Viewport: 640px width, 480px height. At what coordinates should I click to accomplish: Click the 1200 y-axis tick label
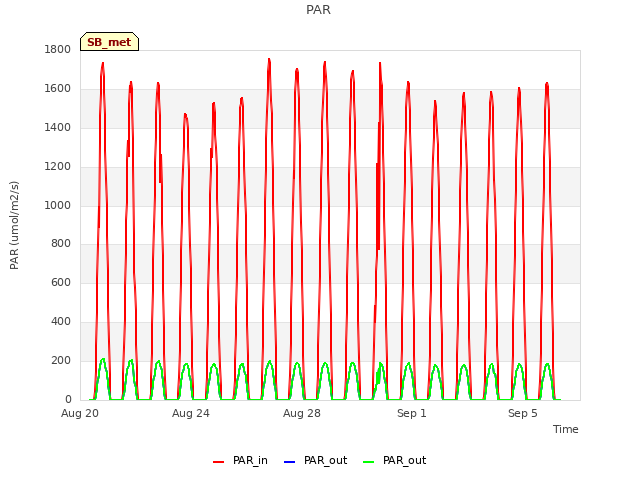pyautogui.click(x=58, y=167)
